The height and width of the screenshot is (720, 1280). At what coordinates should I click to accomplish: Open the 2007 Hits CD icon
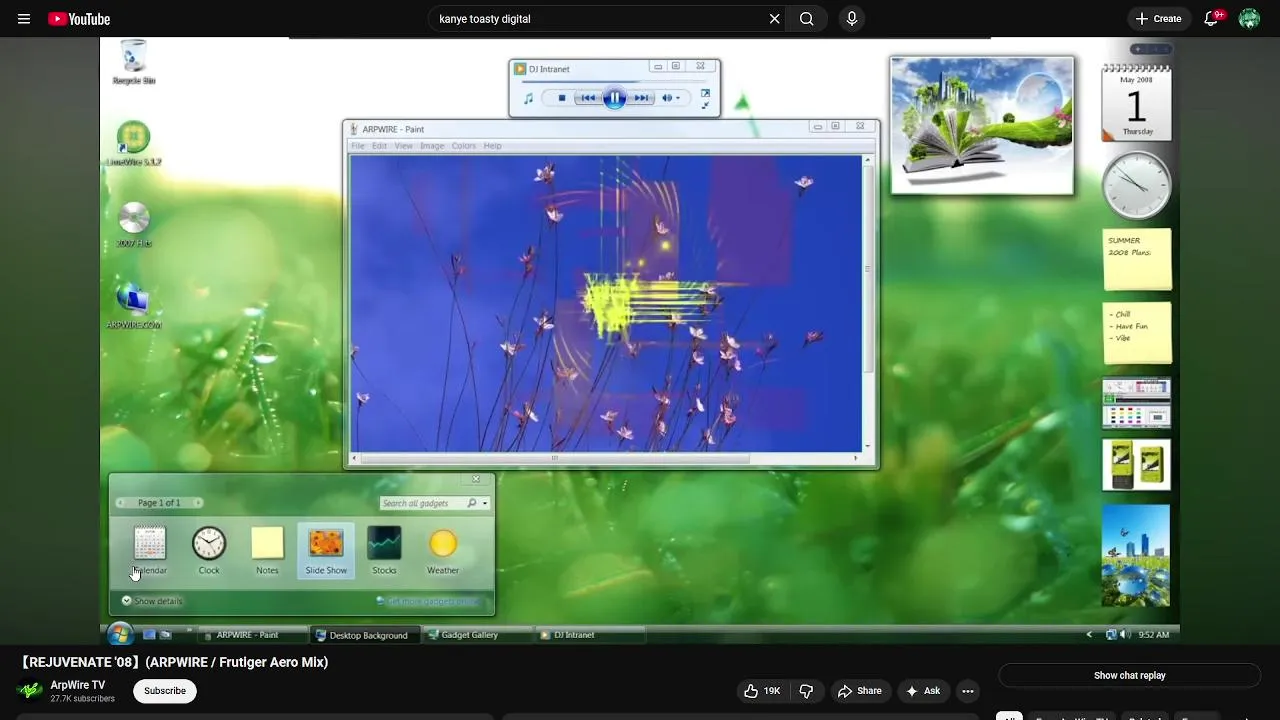click(133, 225)
